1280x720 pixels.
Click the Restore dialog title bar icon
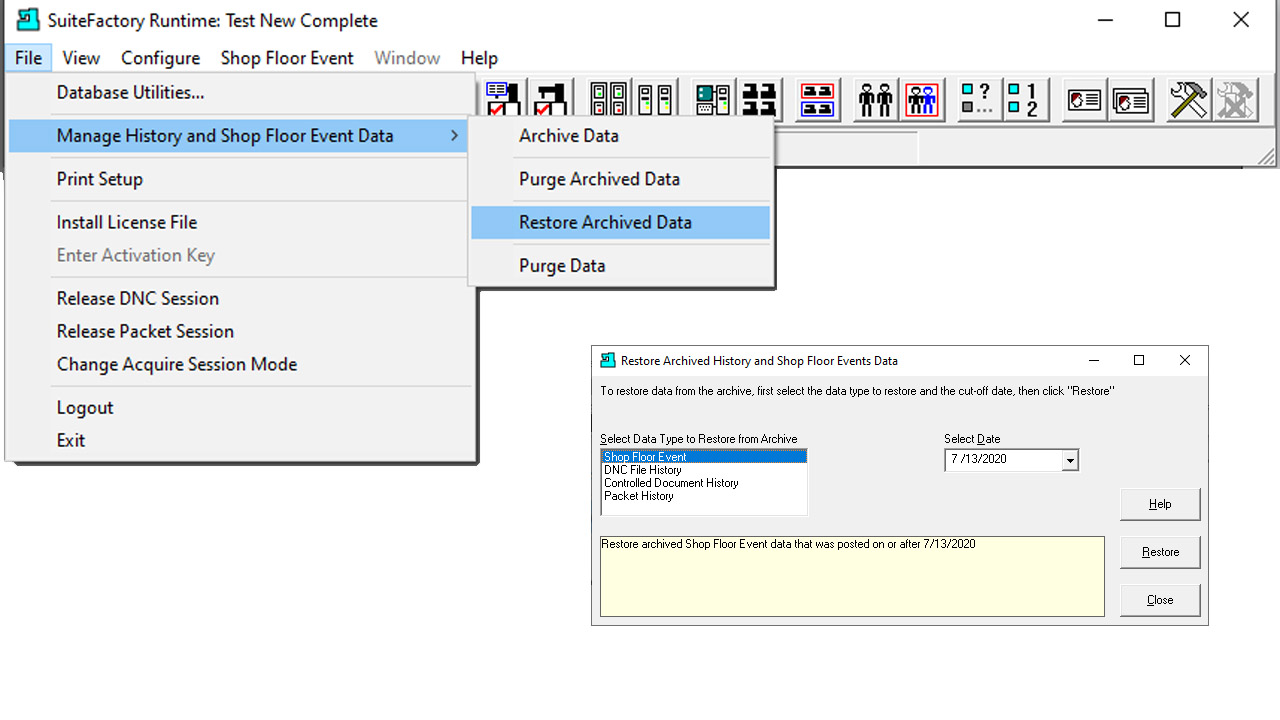[x=607, y=360]
